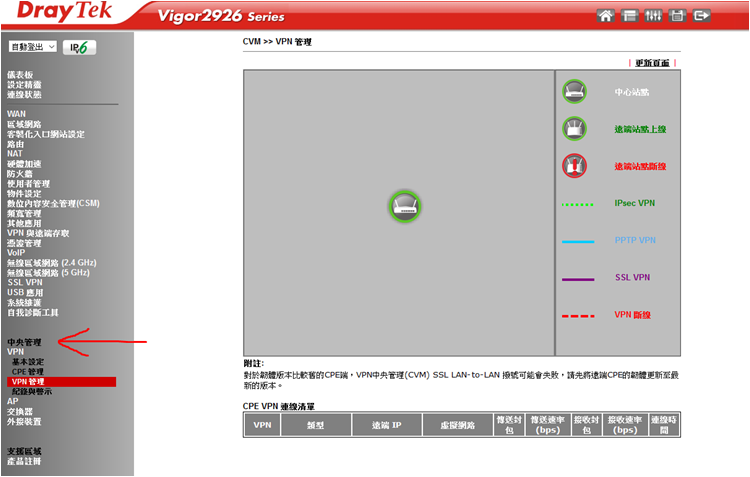
Task: Click the 遠端 IP column header
Action: point(386,425)
